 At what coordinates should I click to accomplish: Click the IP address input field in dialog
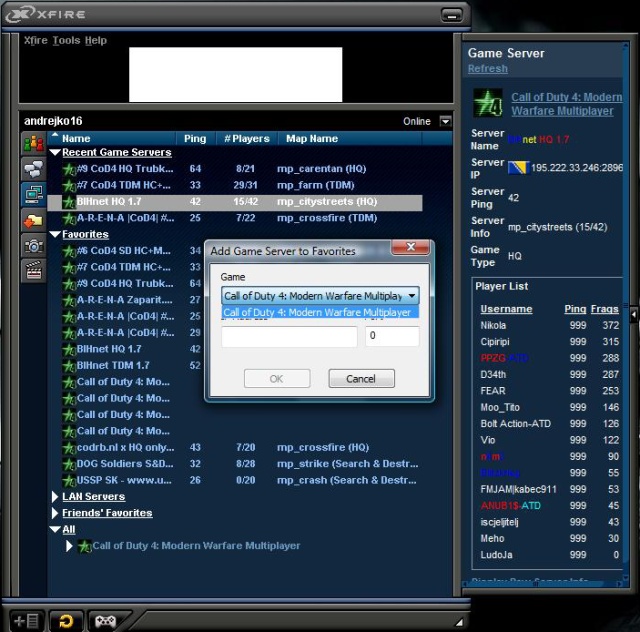pyautogui.click(x=289, y=336)
